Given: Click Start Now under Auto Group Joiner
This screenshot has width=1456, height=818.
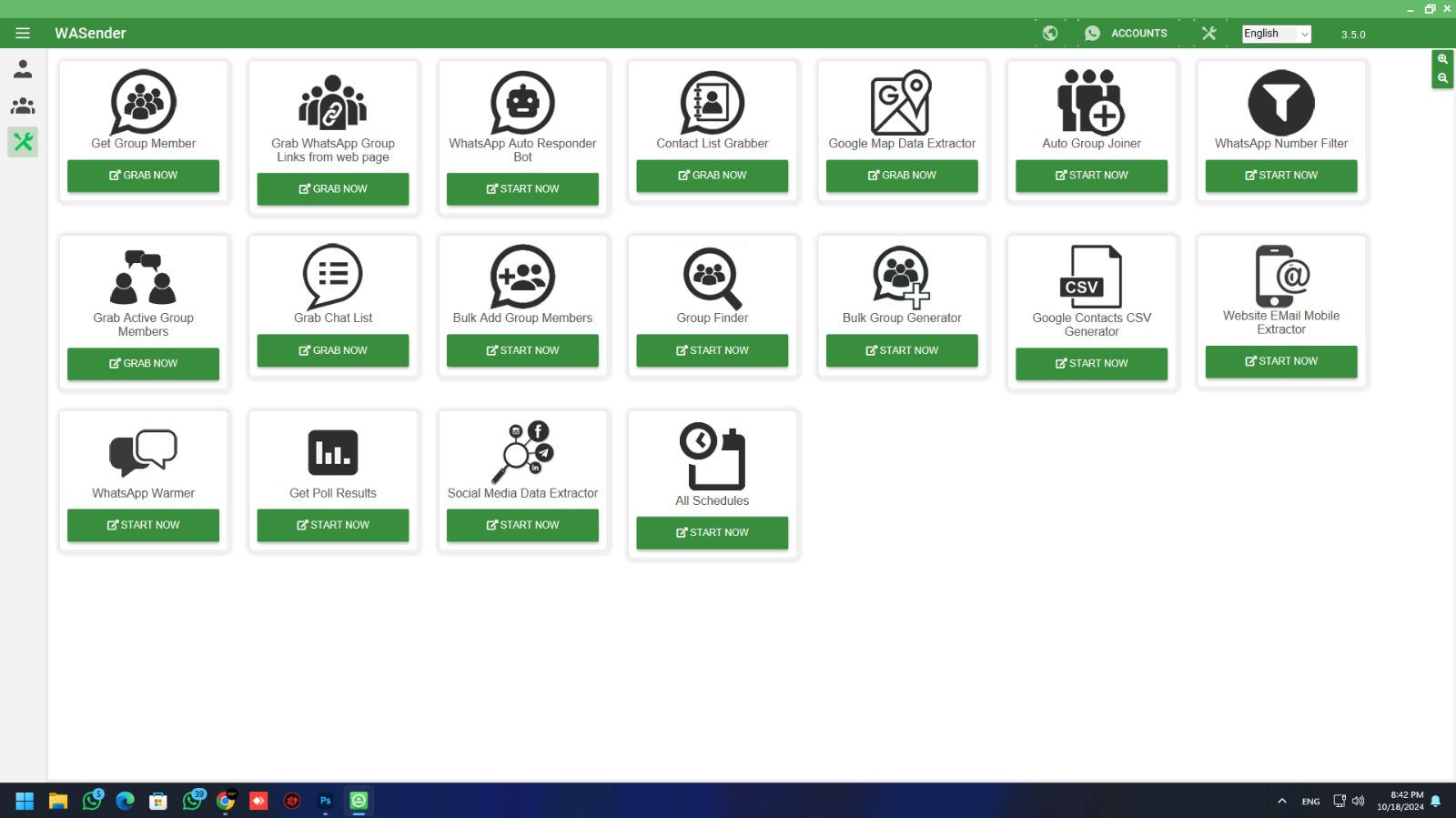Looking at the screenshot, I should tap(1091, 176).
